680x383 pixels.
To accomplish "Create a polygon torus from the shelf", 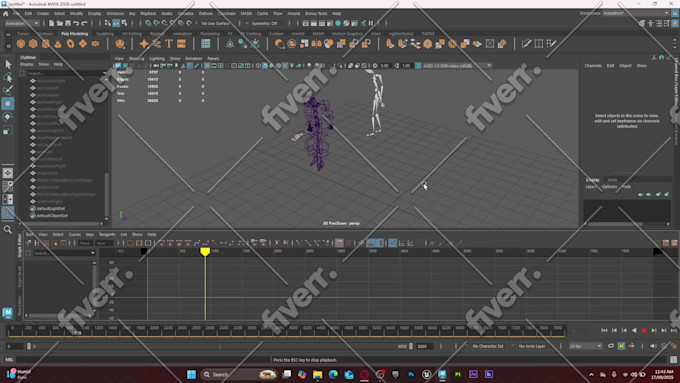I will coord(70,43).
